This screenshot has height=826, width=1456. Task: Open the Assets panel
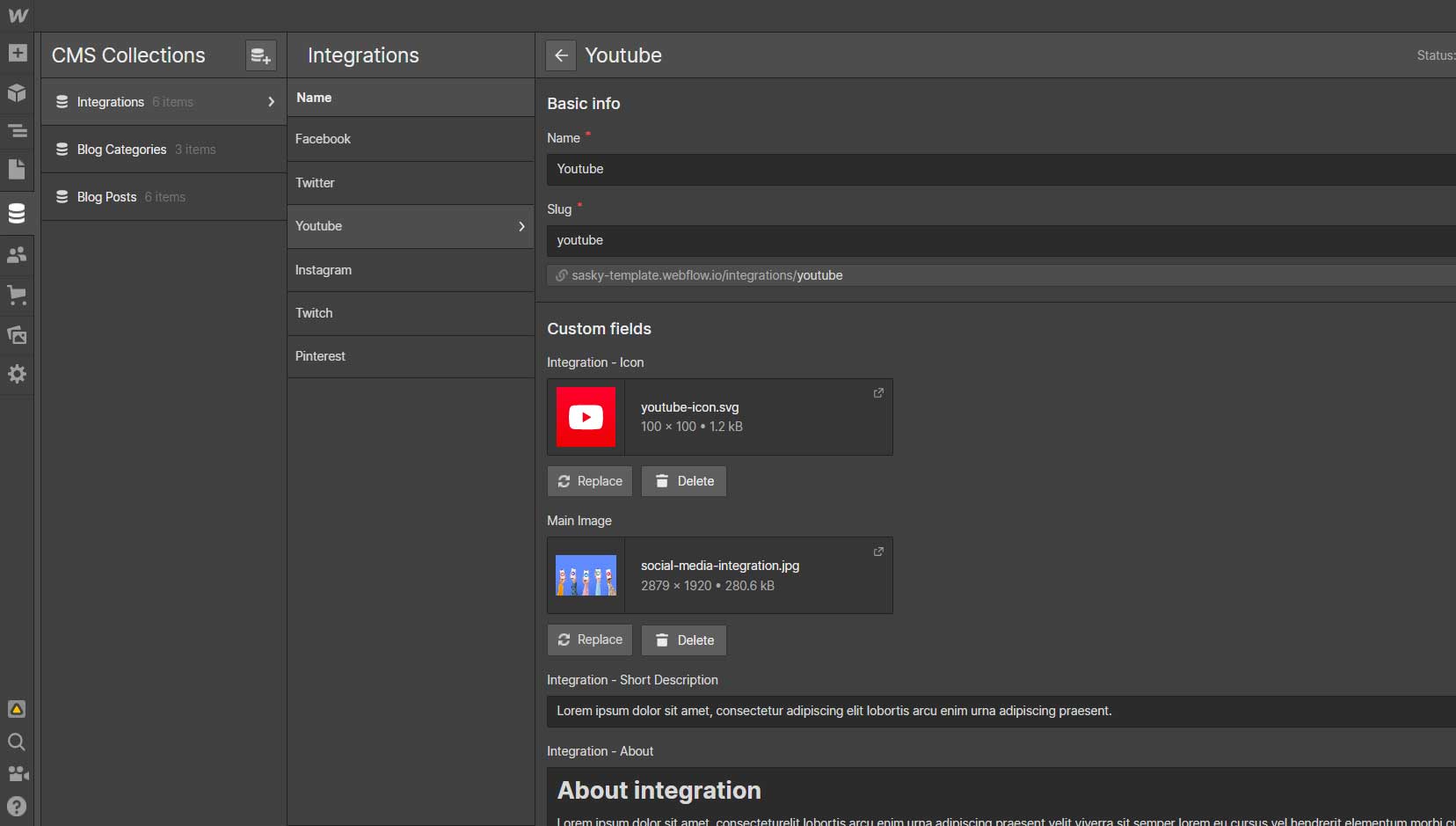pos(18,335)
